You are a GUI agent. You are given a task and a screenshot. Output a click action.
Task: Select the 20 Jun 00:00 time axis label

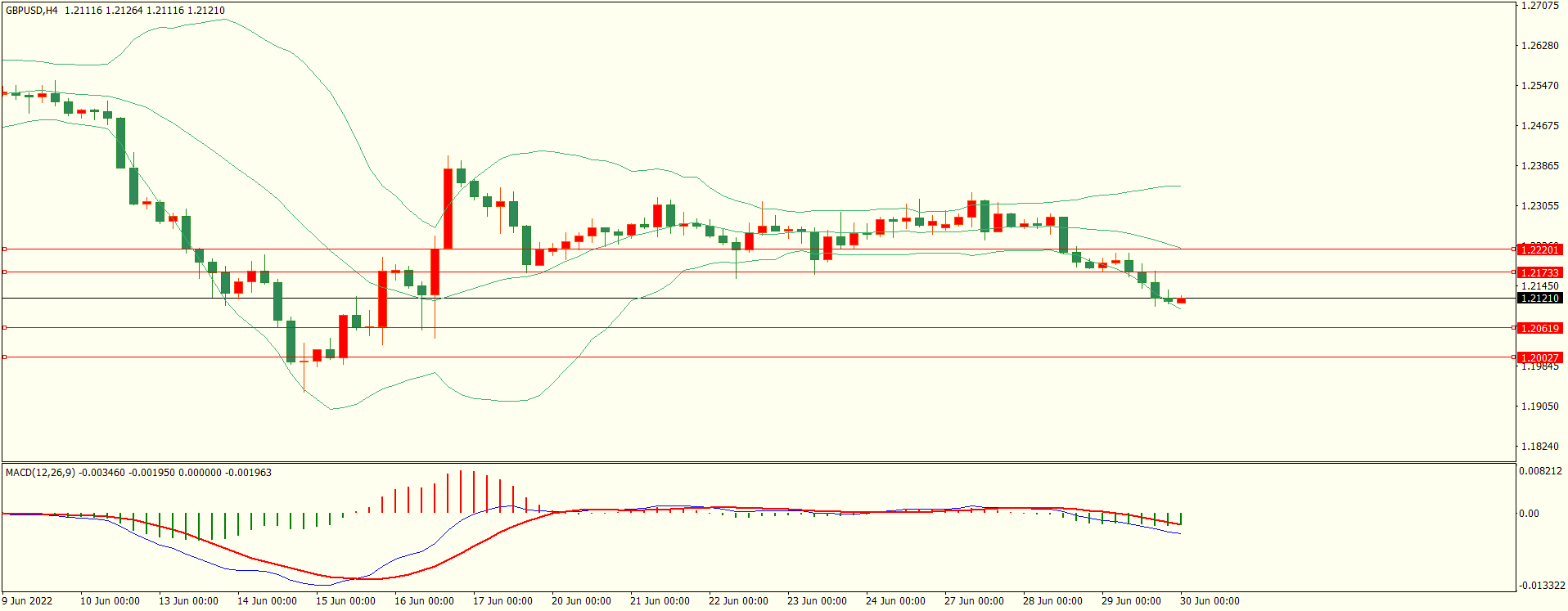(x=581, y=601)
